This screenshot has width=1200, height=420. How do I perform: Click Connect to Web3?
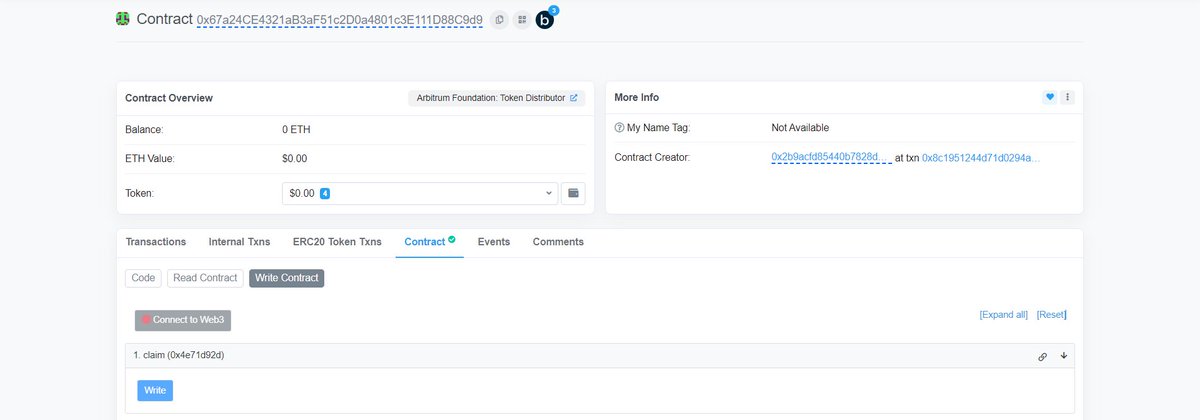click(184, 320)
